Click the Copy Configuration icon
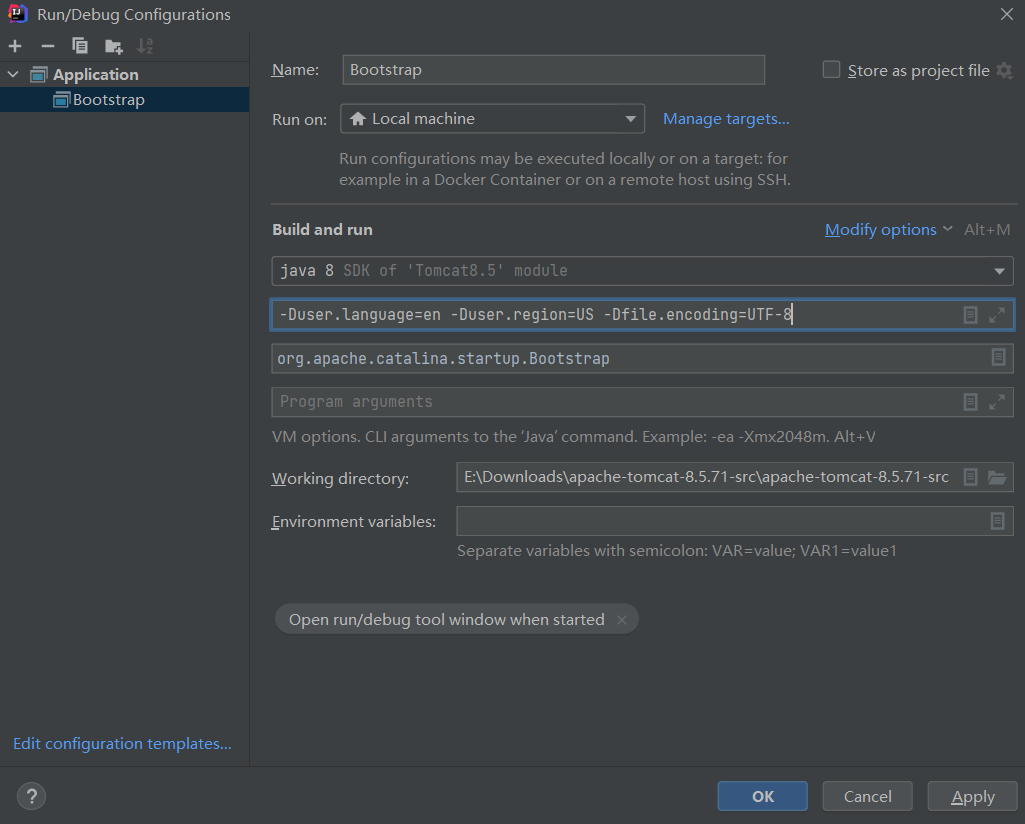The width and height of the screenshot is (1025, 824). click(80, 46)
